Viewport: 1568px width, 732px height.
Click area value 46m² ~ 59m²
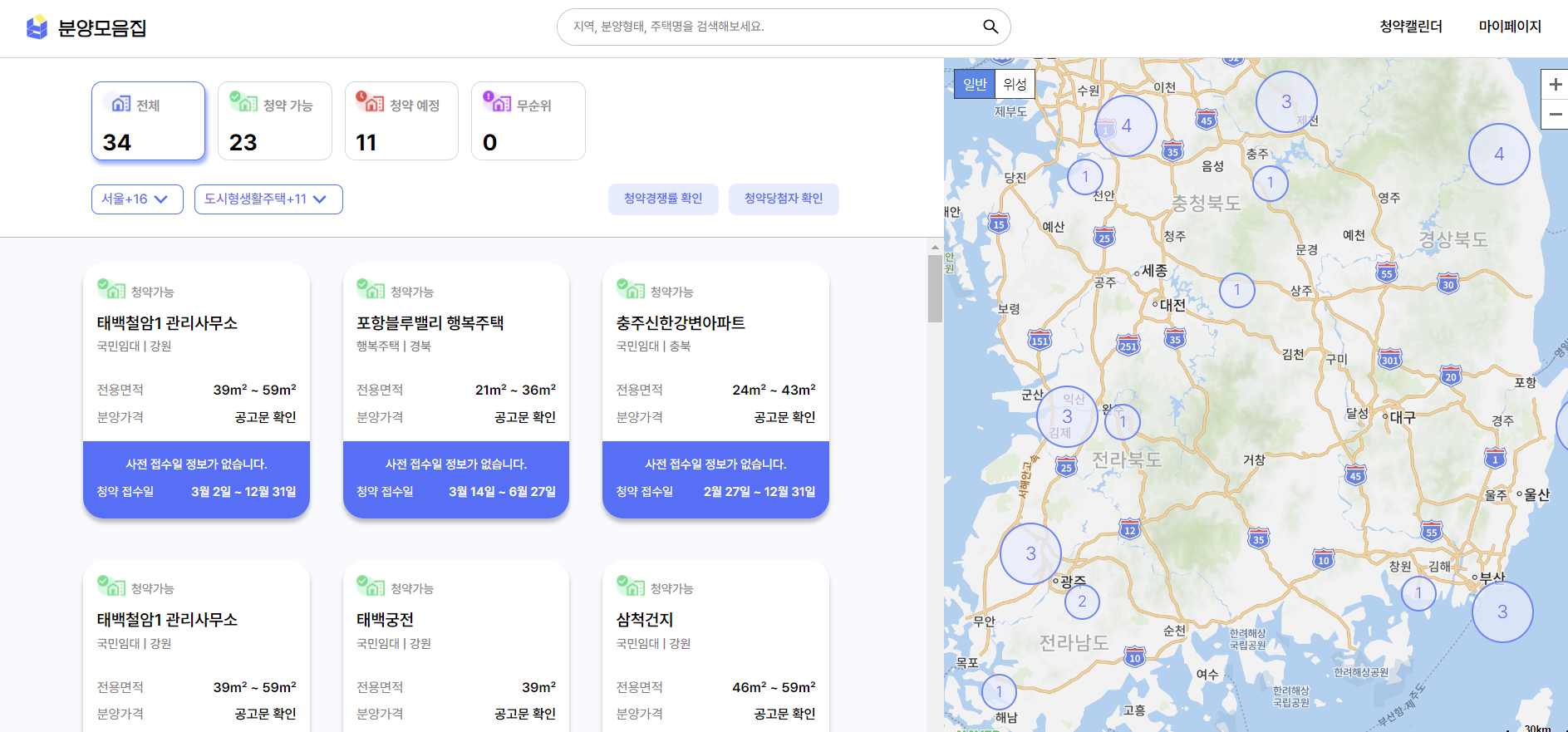coord(774,687)
